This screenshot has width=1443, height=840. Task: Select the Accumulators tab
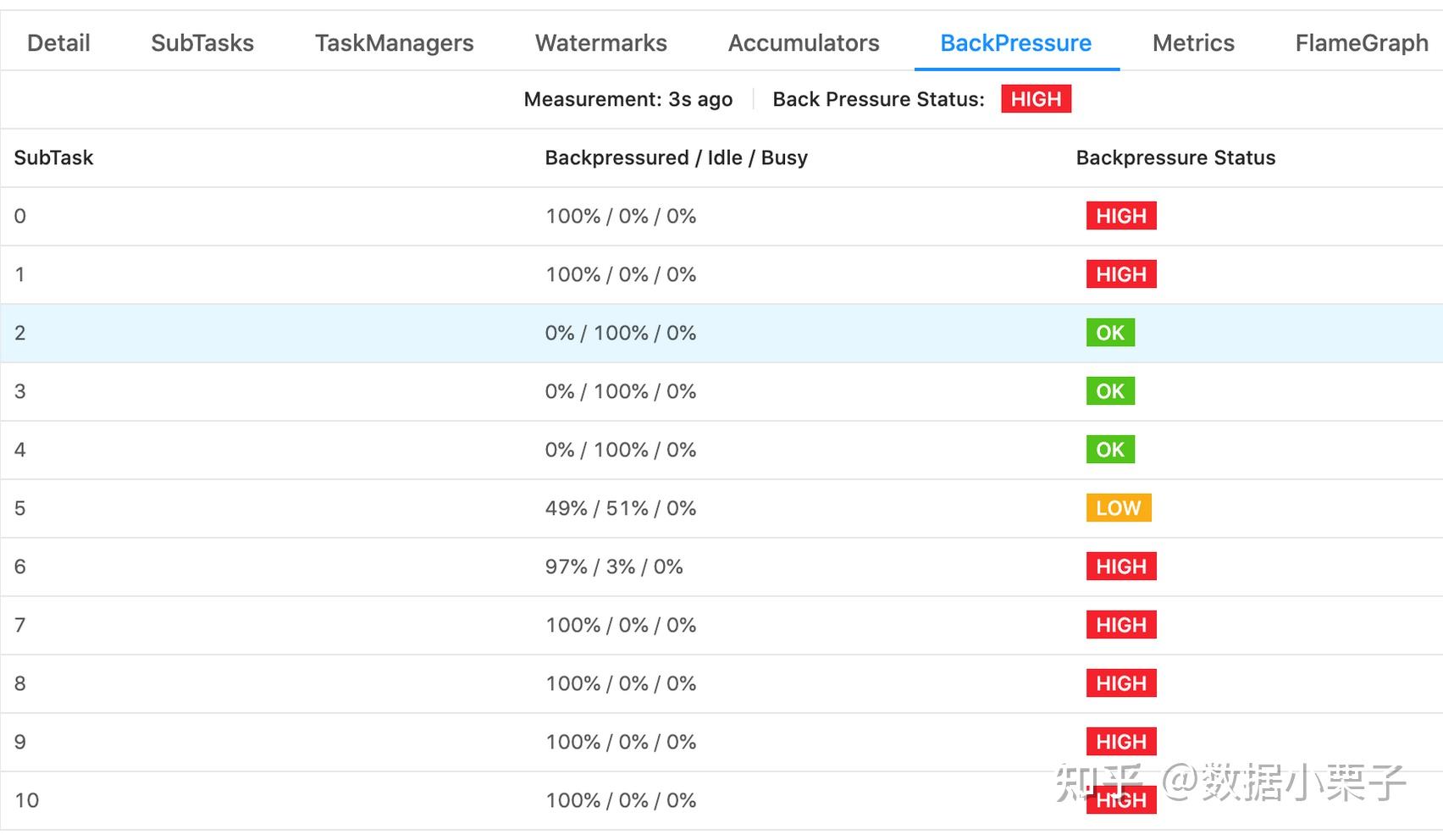804,43
